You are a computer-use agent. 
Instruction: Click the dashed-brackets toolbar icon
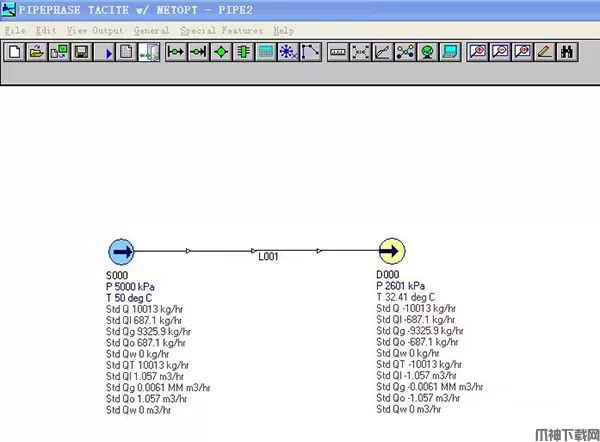[360, 52]
